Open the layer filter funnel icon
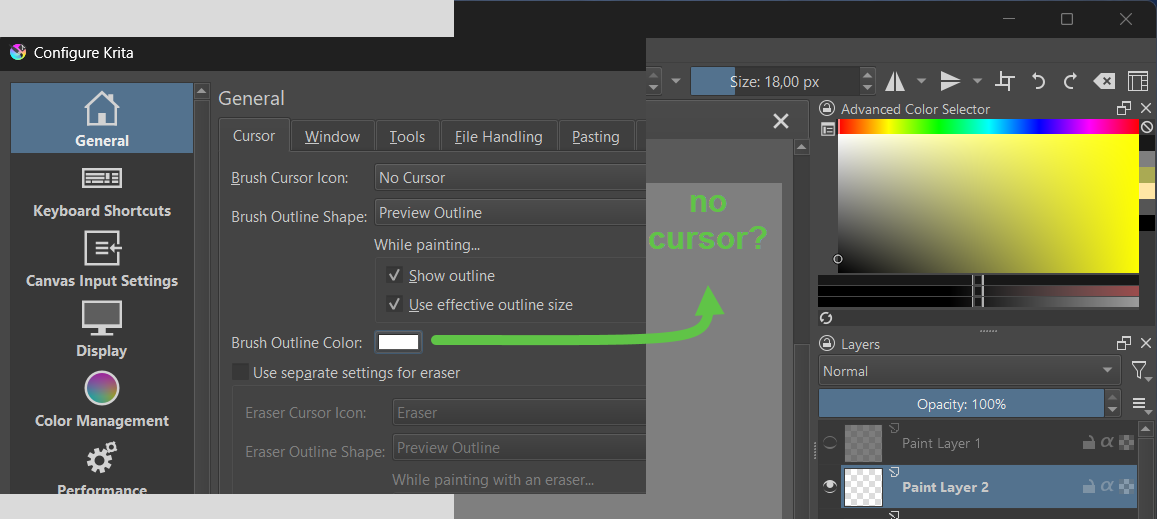This screenshot has height=519, width=1157. pos(1139,371)
